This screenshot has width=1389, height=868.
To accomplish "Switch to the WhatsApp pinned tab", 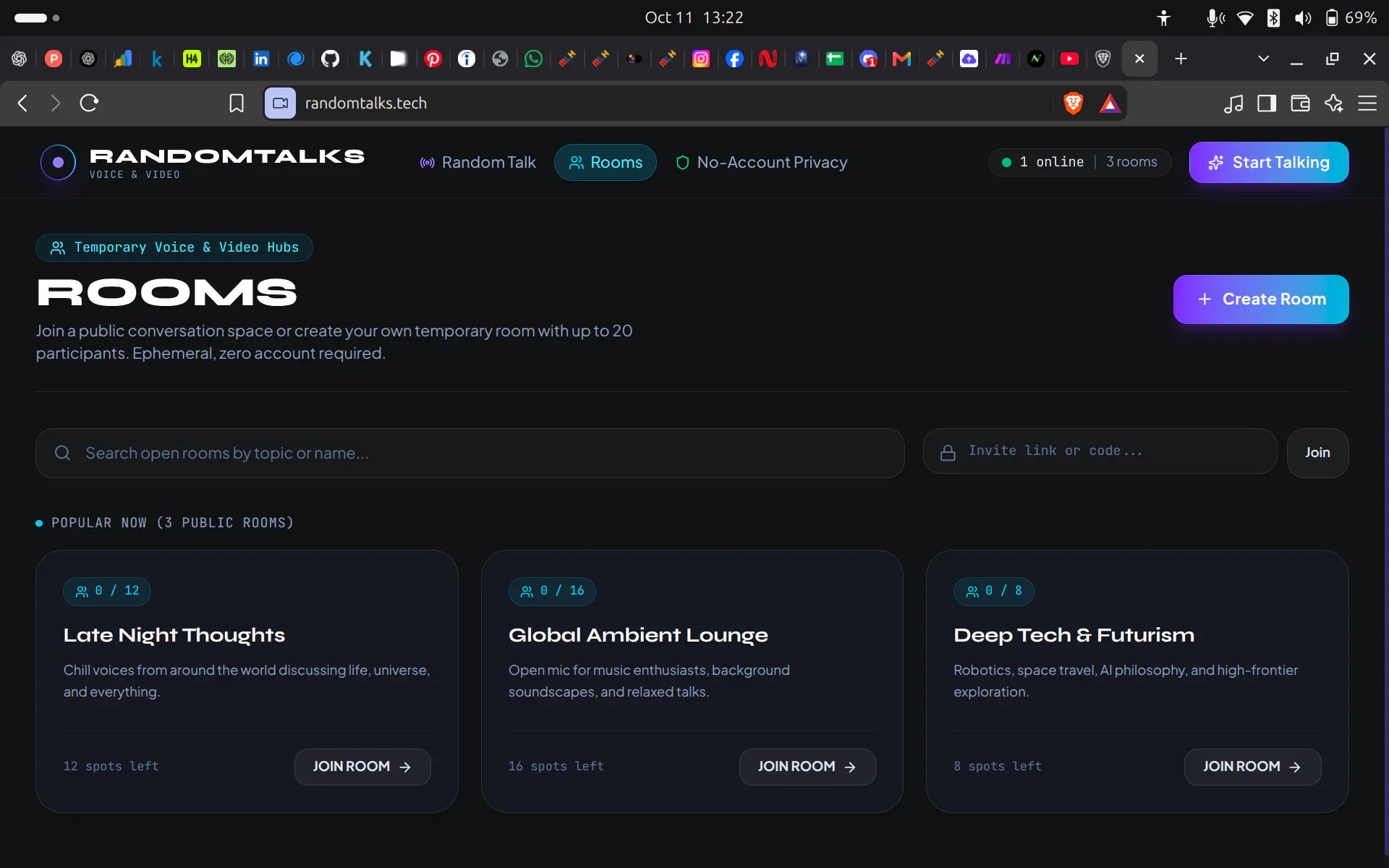I will pyautogui.click(x=533, y=59).
